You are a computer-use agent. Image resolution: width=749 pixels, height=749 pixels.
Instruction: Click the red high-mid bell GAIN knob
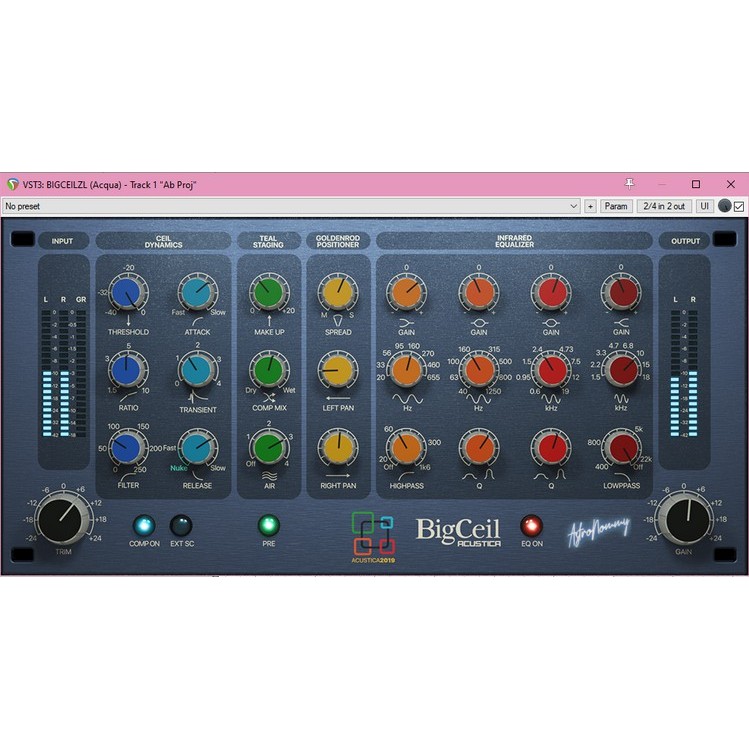[x=551, y=292]
